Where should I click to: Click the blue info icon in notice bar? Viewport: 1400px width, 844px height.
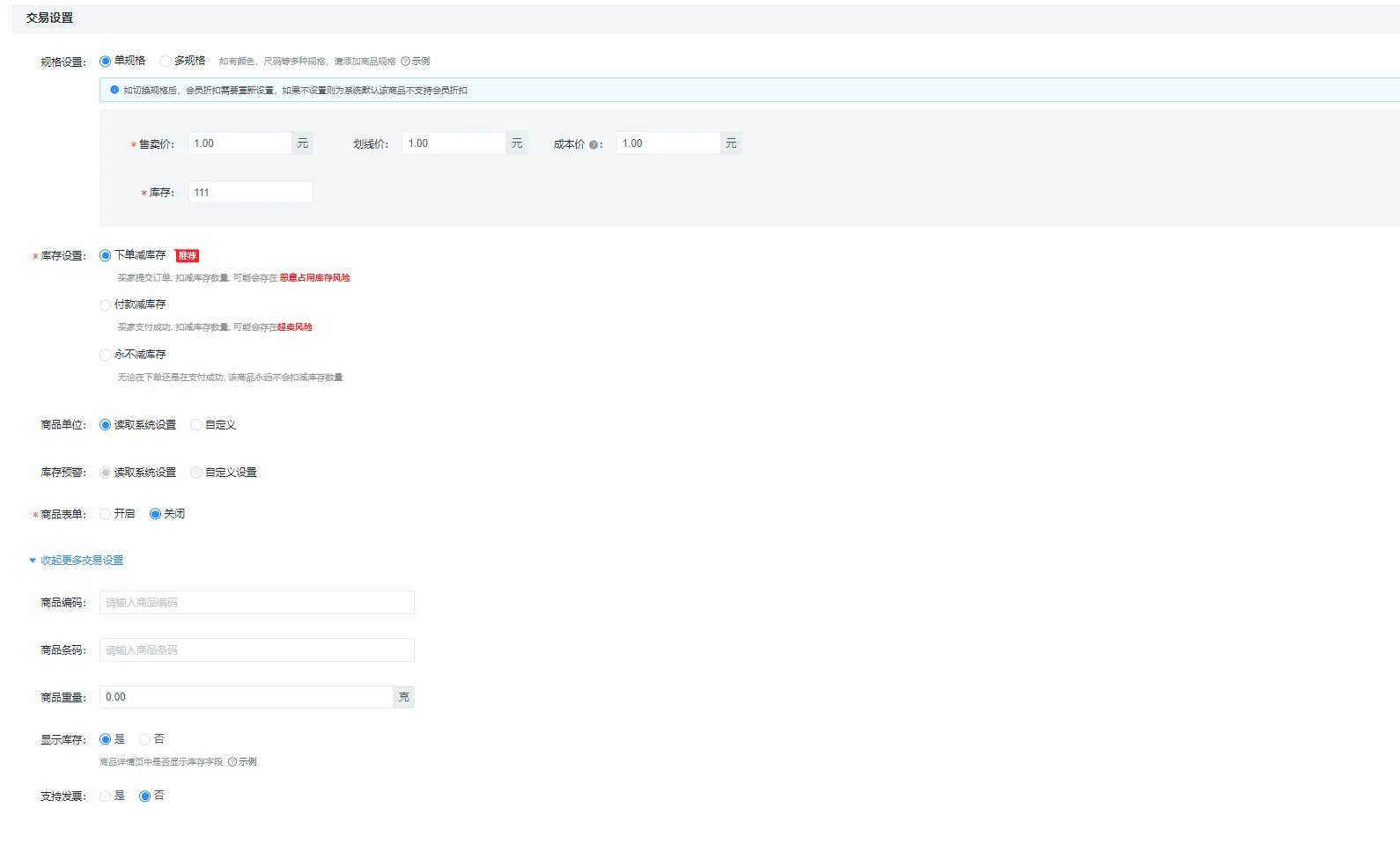click(114, 90)
